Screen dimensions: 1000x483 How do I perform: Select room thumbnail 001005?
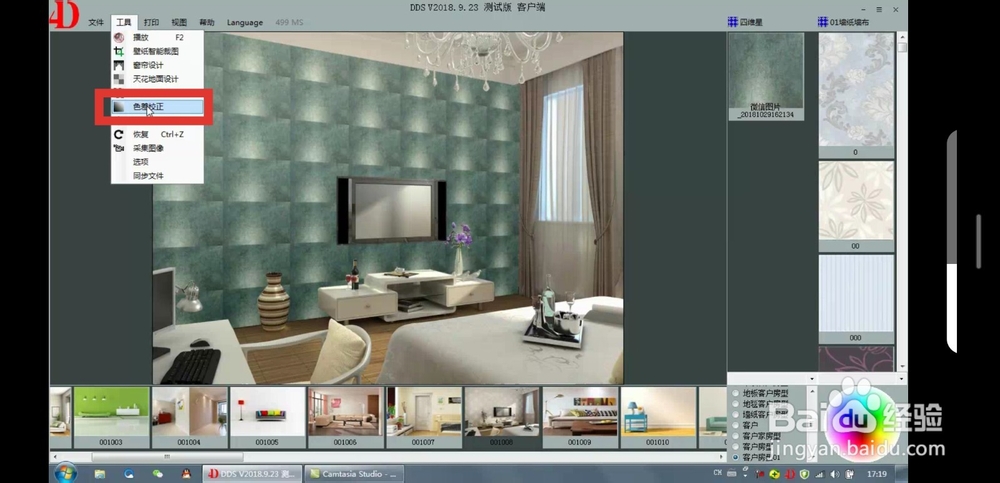267,417
